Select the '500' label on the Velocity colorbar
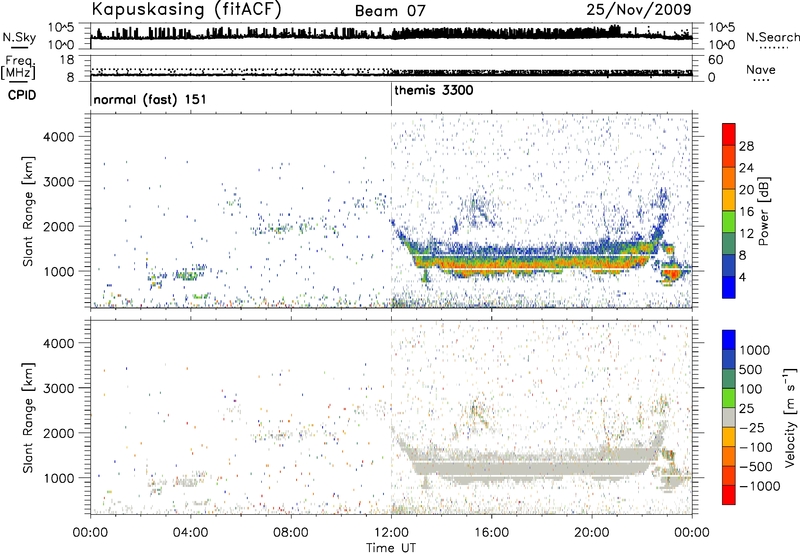800x554 pixels. pos(749,370)
